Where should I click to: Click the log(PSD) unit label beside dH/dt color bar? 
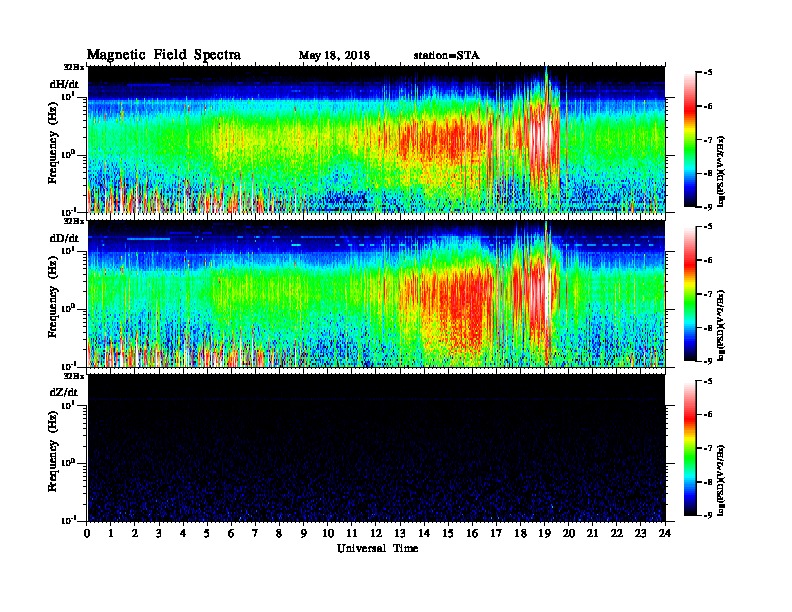click(722, 171)
